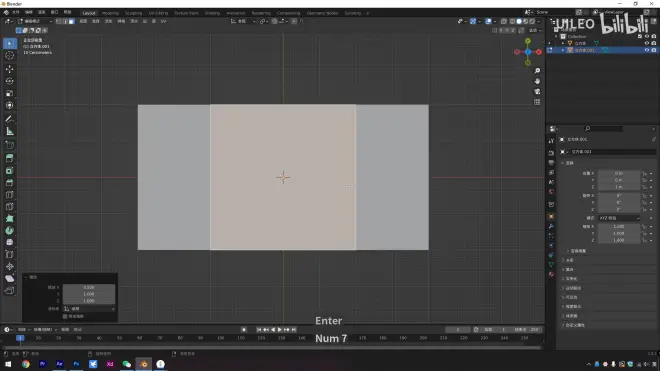Viewport: 660px width, 371px height.
Task: Toggle proportional checkbox in operator panel
Action: (65, 316)
